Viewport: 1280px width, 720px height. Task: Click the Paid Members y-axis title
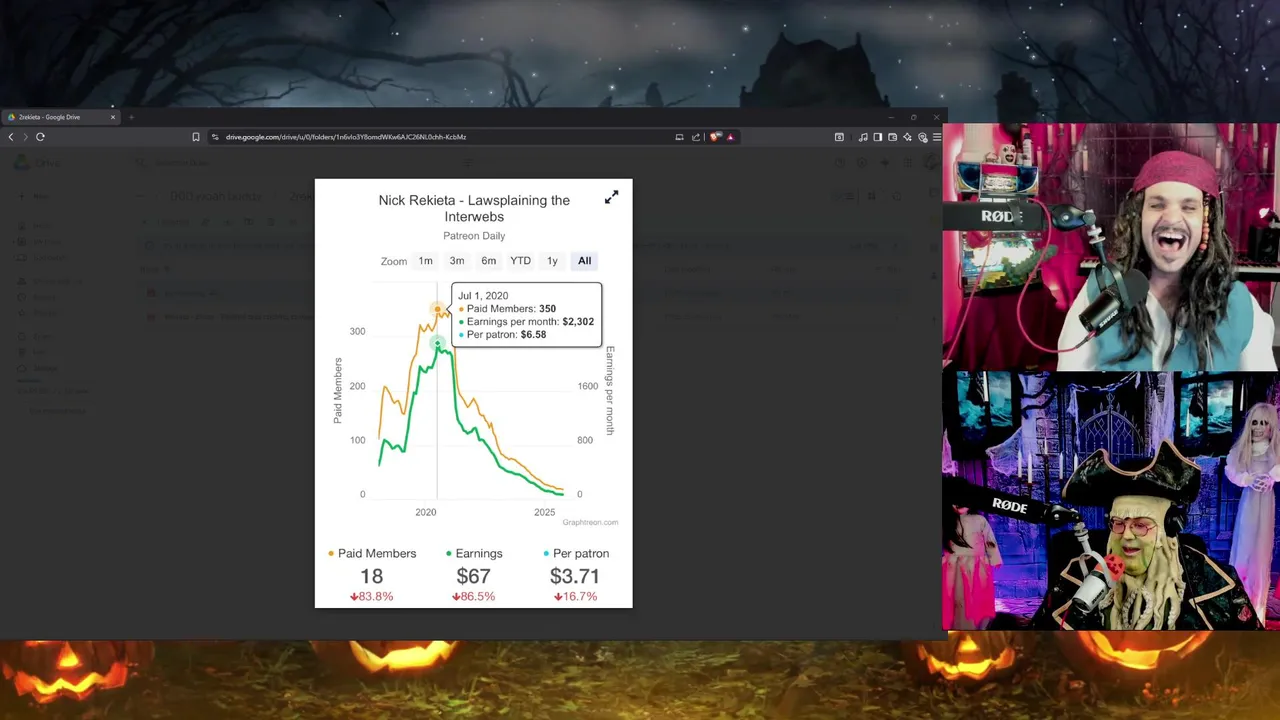click(x=338, y=390)
